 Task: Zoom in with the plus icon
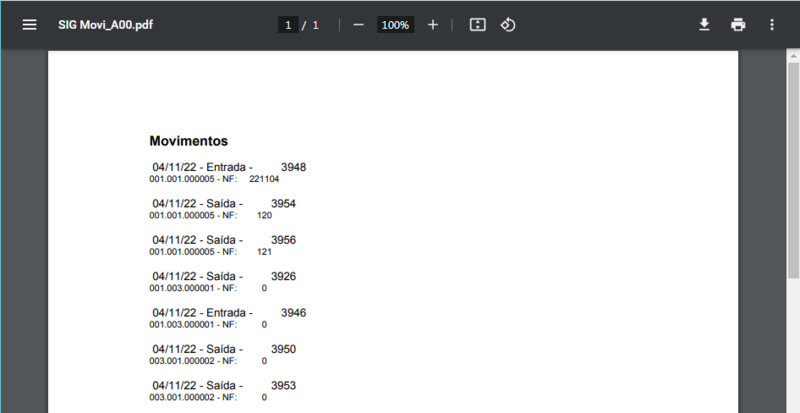[433, 25]
